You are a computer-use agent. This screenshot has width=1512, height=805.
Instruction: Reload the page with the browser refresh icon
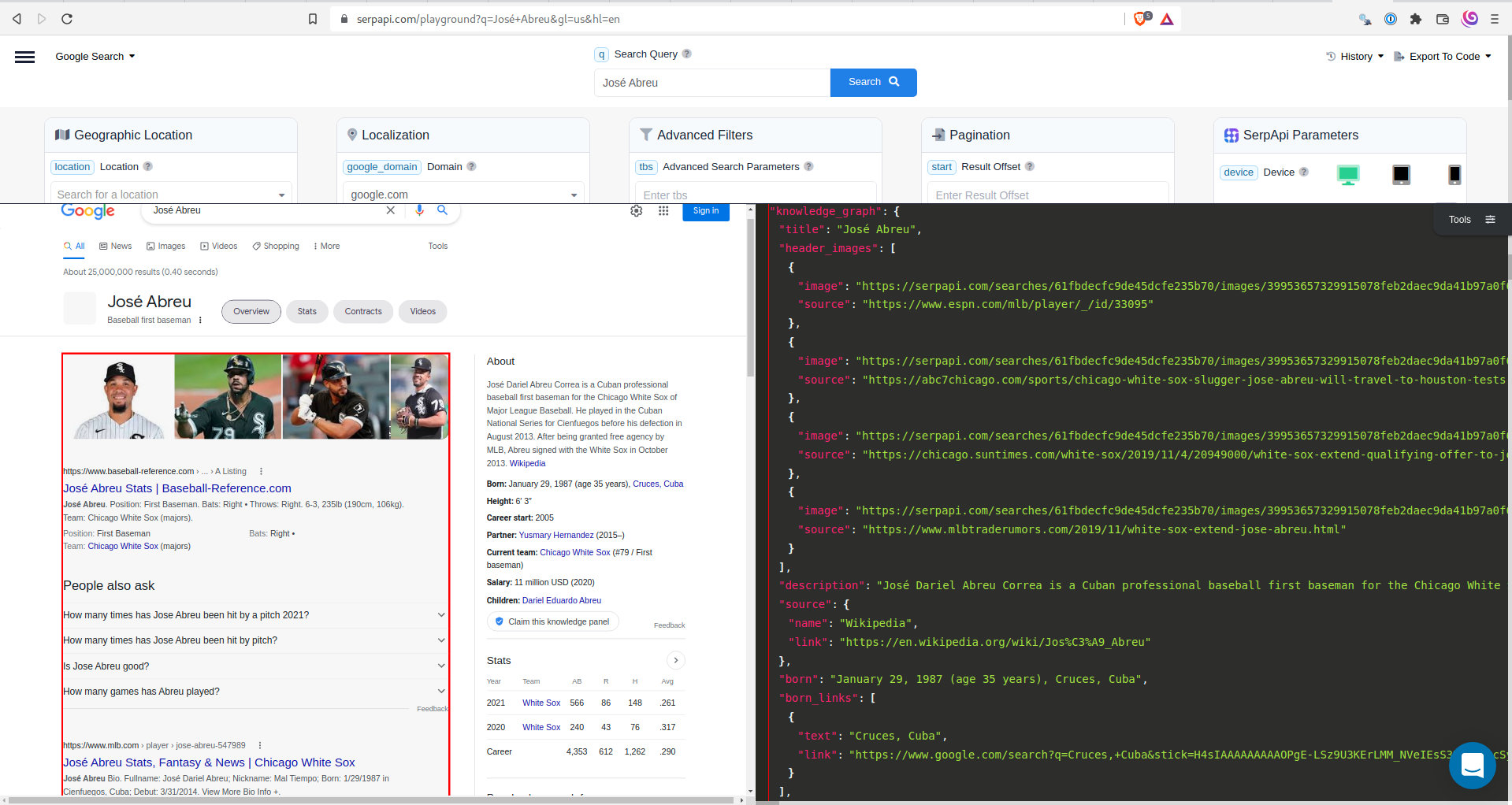click(x=67, y=19)
